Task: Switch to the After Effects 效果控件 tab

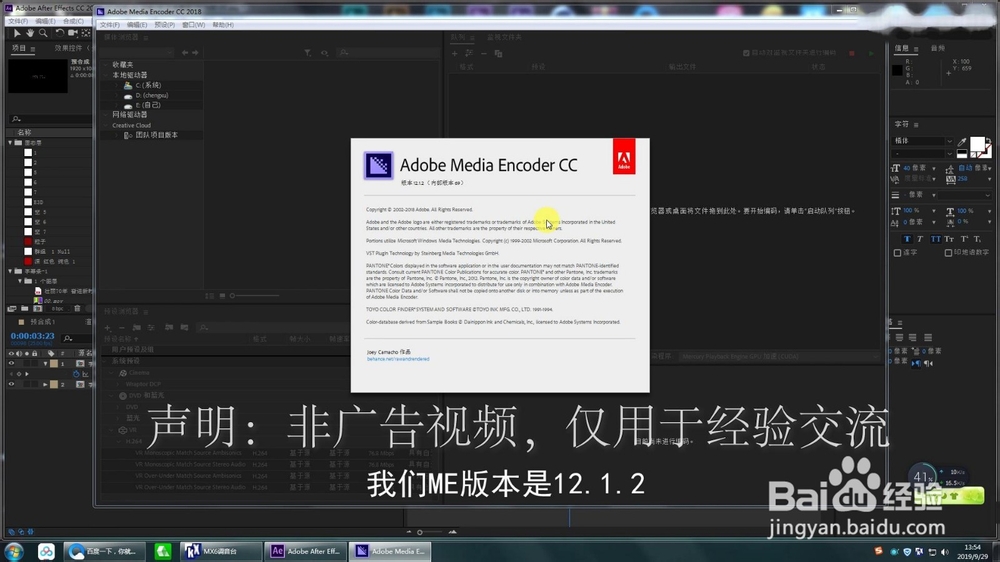Action: [68, 48]
